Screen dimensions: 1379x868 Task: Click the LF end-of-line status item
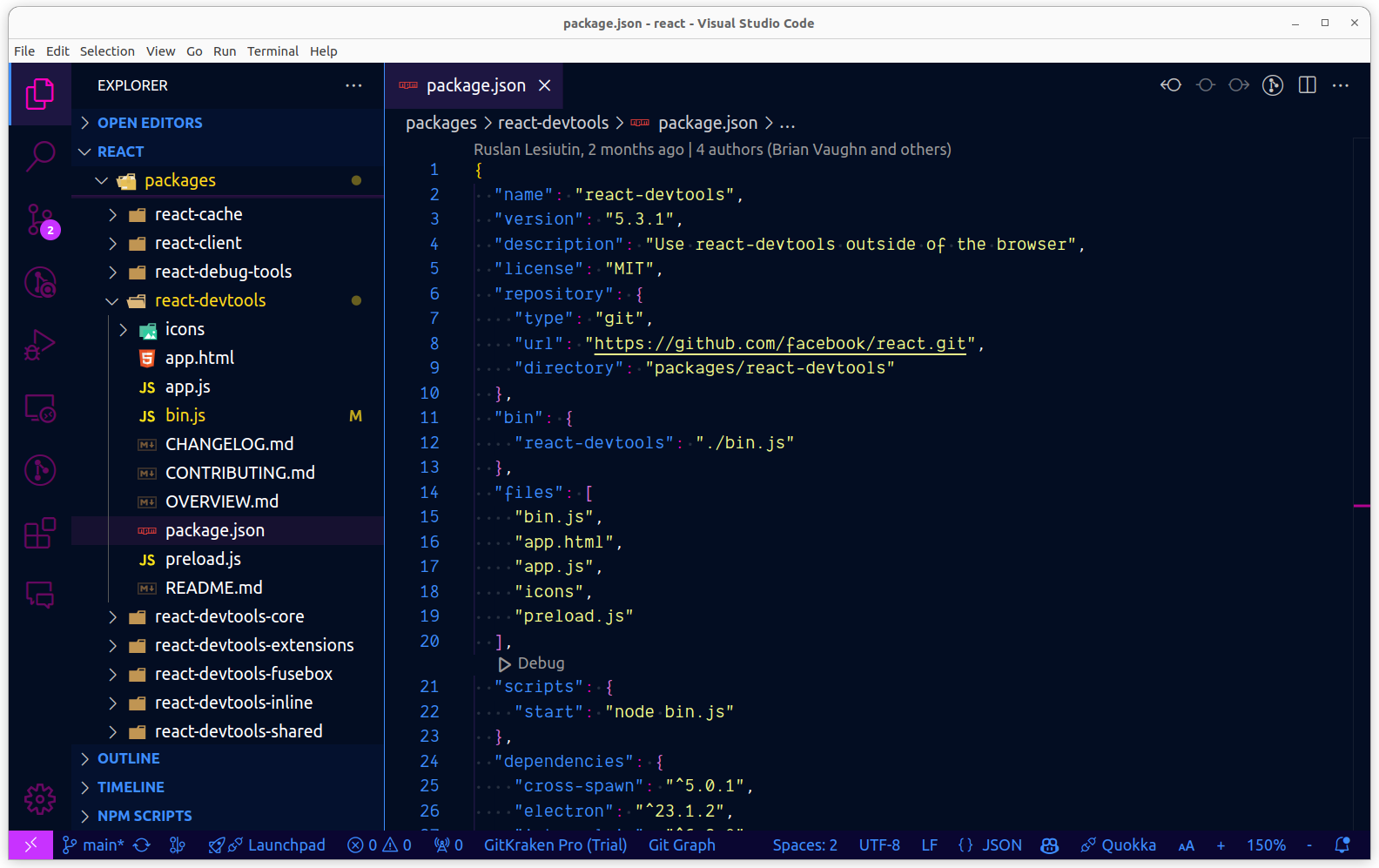pyautogui.click(x=930, y=844)
